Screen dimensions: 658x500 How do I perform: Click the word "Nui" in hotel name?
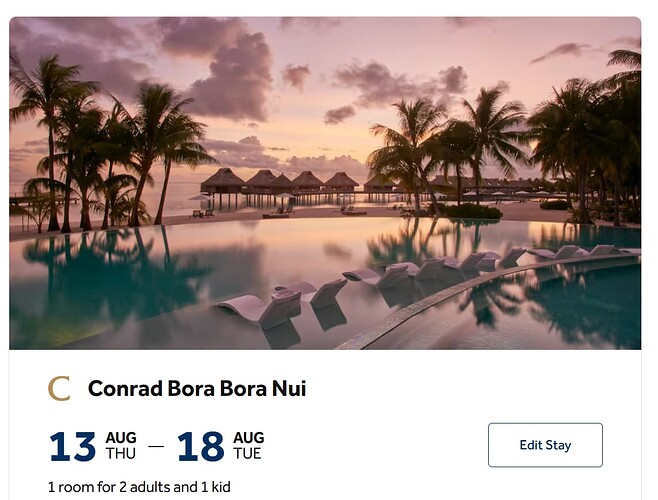coord(287,388)
